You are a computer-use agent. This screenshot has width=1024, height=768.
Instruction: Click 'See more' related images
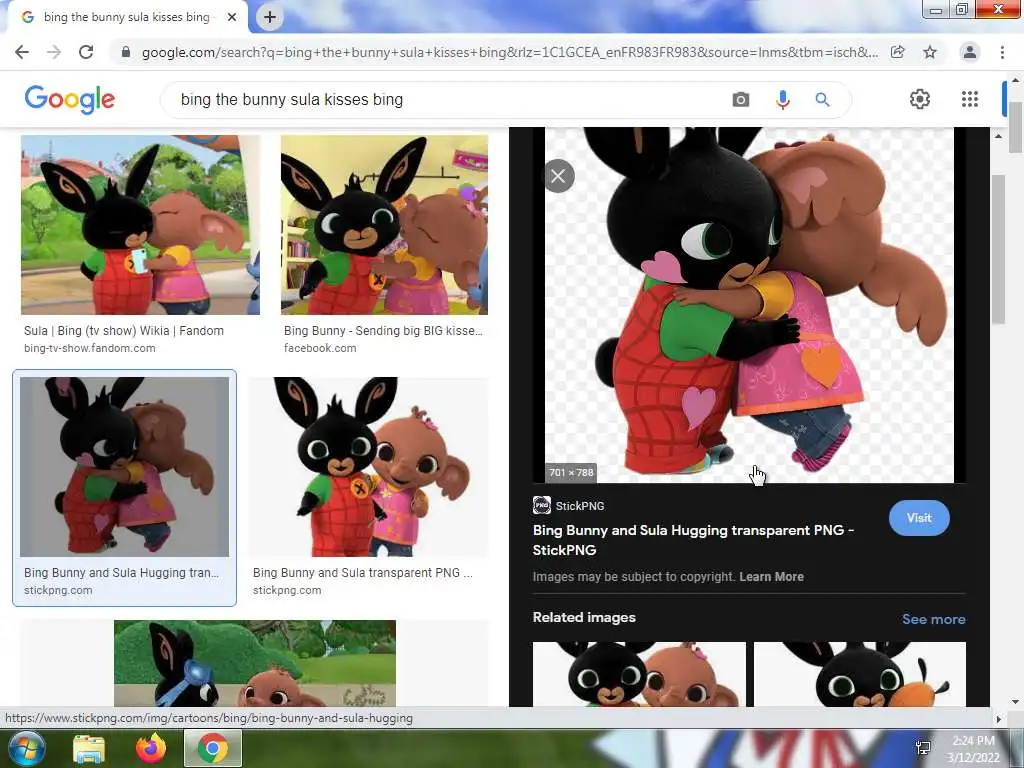[x=933, y=619]
